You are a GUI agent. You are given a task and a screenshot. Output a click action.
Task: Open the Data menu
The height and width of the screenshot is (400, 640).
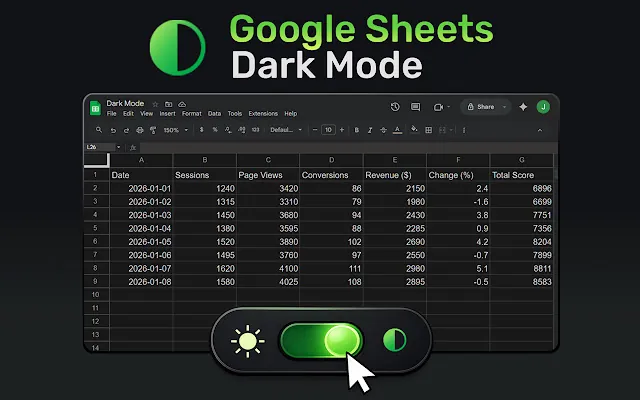click(214, 114)
